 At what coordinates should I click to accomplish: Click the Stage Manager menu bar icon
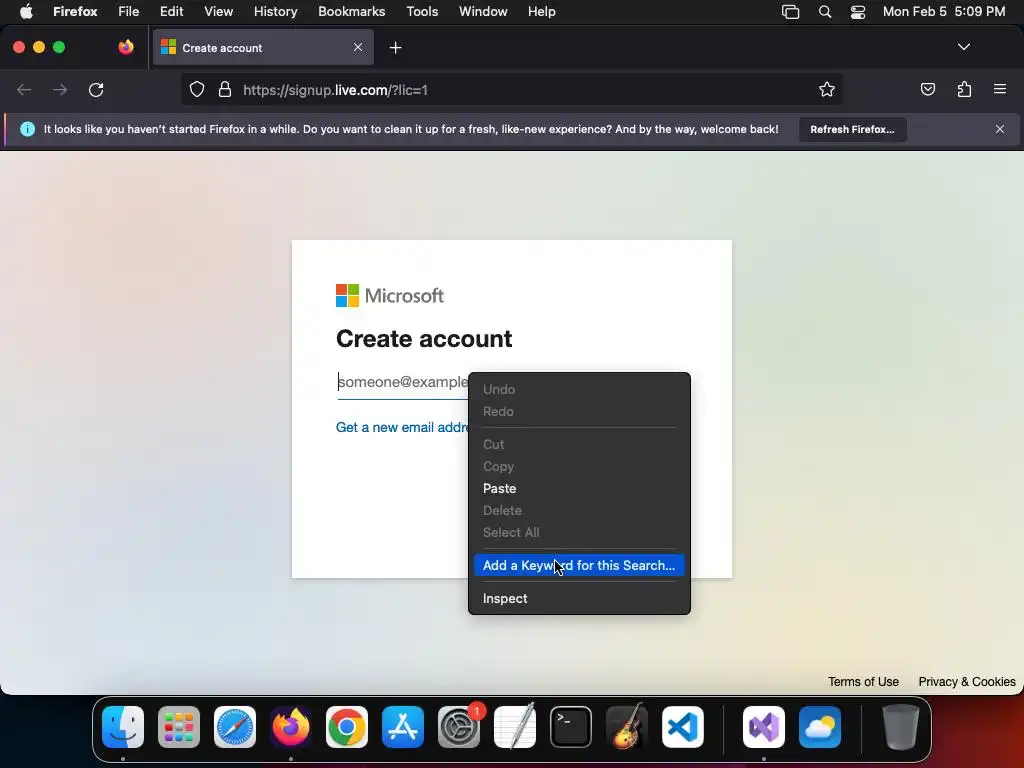pos(790,12)
